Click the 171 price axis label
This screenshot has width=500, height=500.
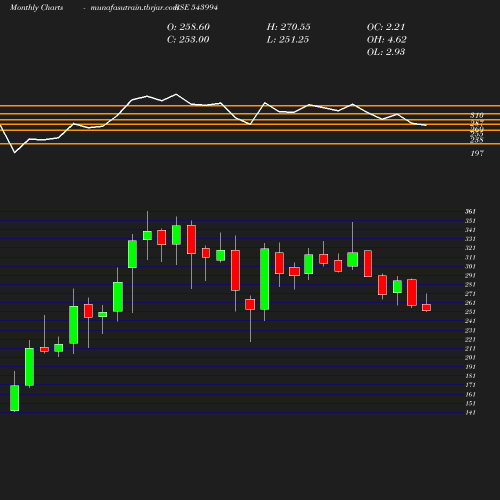point(470,385)
